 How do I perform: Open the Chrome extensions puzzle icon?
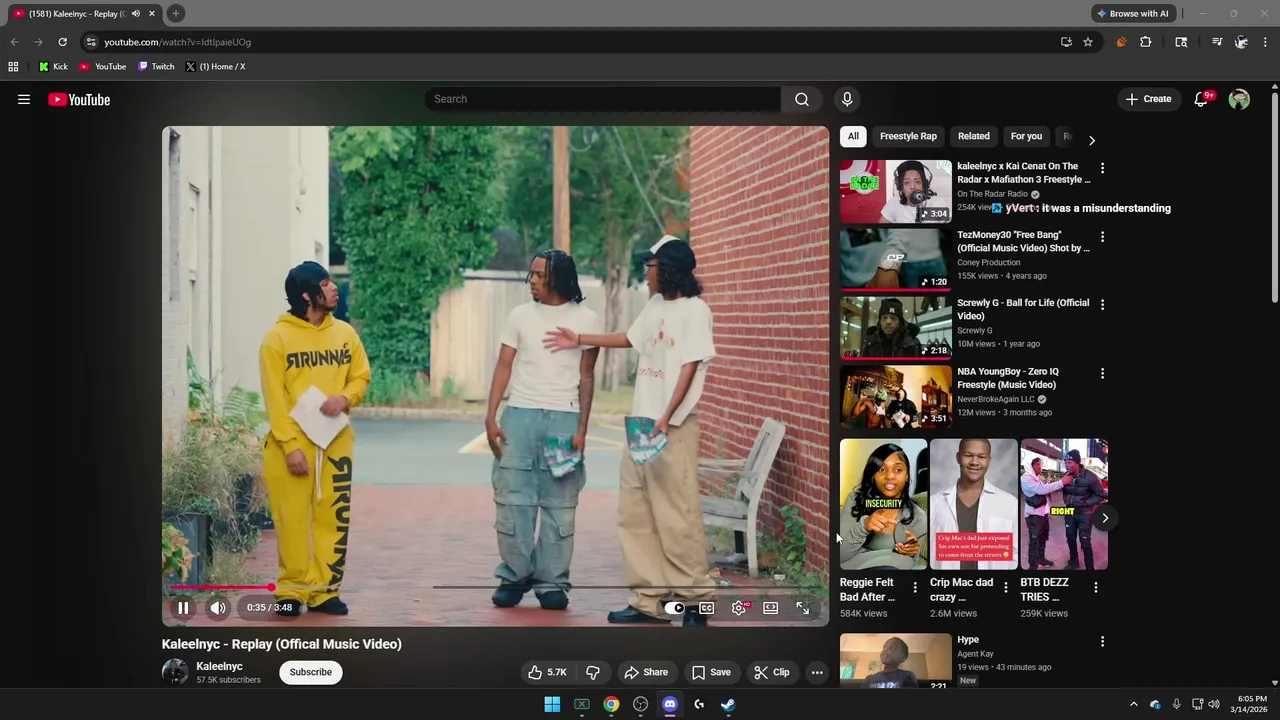(x=1145, y=42)
